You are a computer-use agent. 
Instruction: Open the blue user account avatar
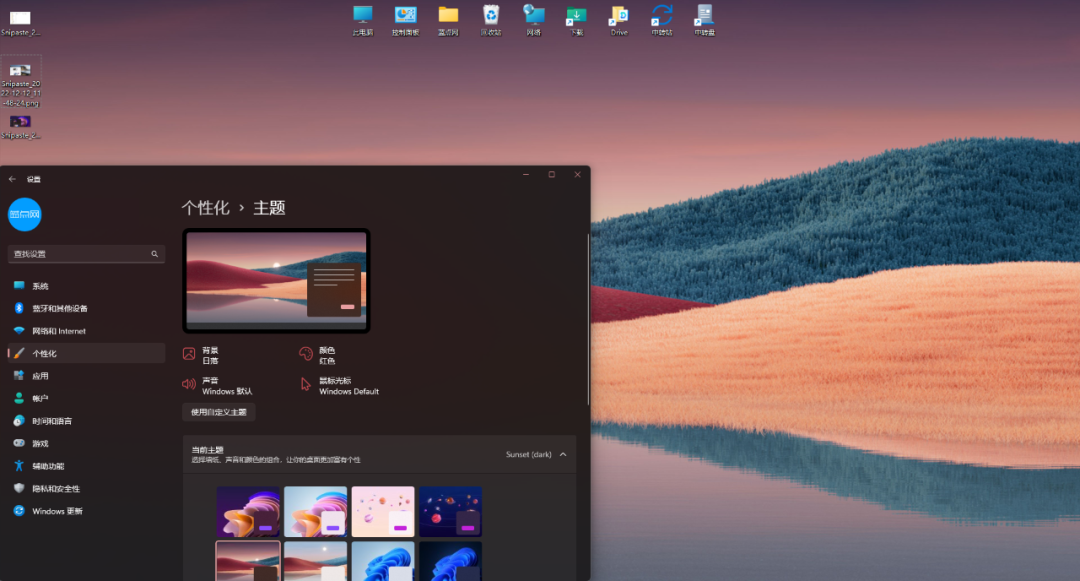point(25,215)
